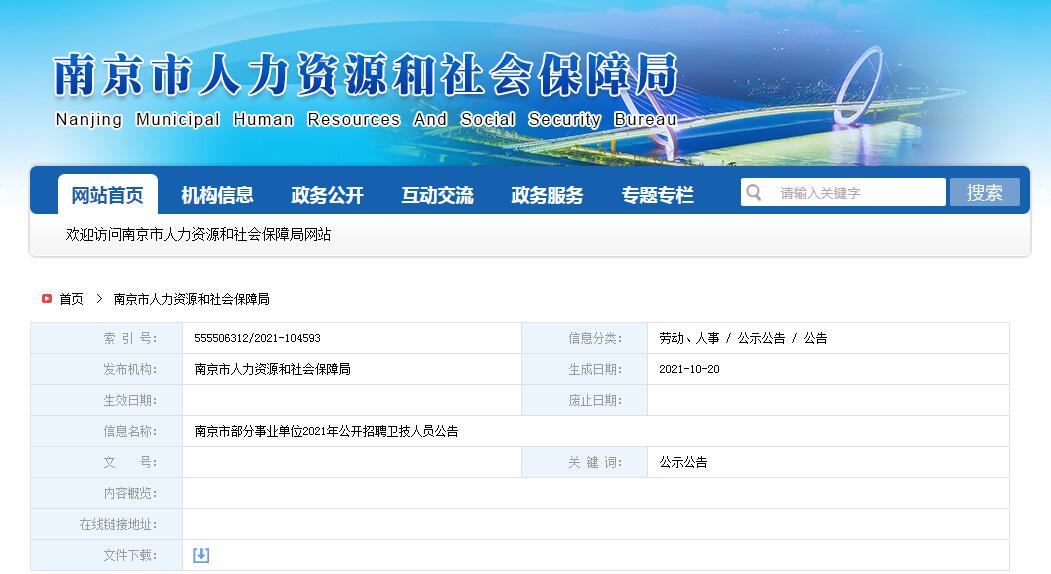This screenshot has width=1051, height=574.
Task: Click the 首页 breadcrumb link
Action: pyautogui.click(x=72, y=299)
